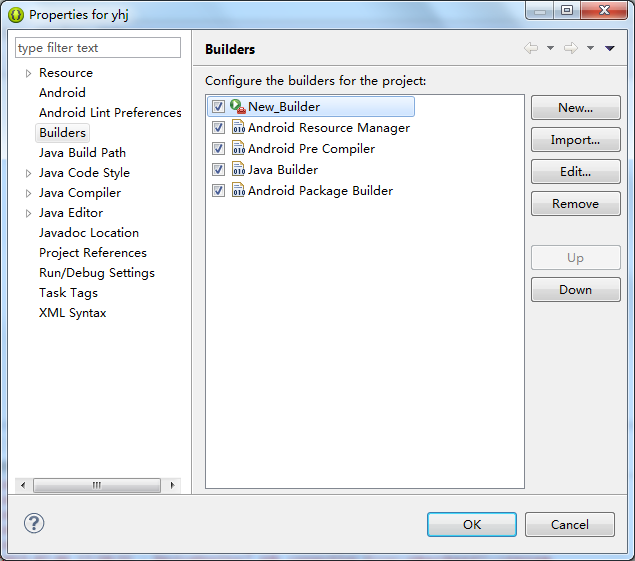Click the Cancel button
The image size is (635, 561).
coord(570,525)
